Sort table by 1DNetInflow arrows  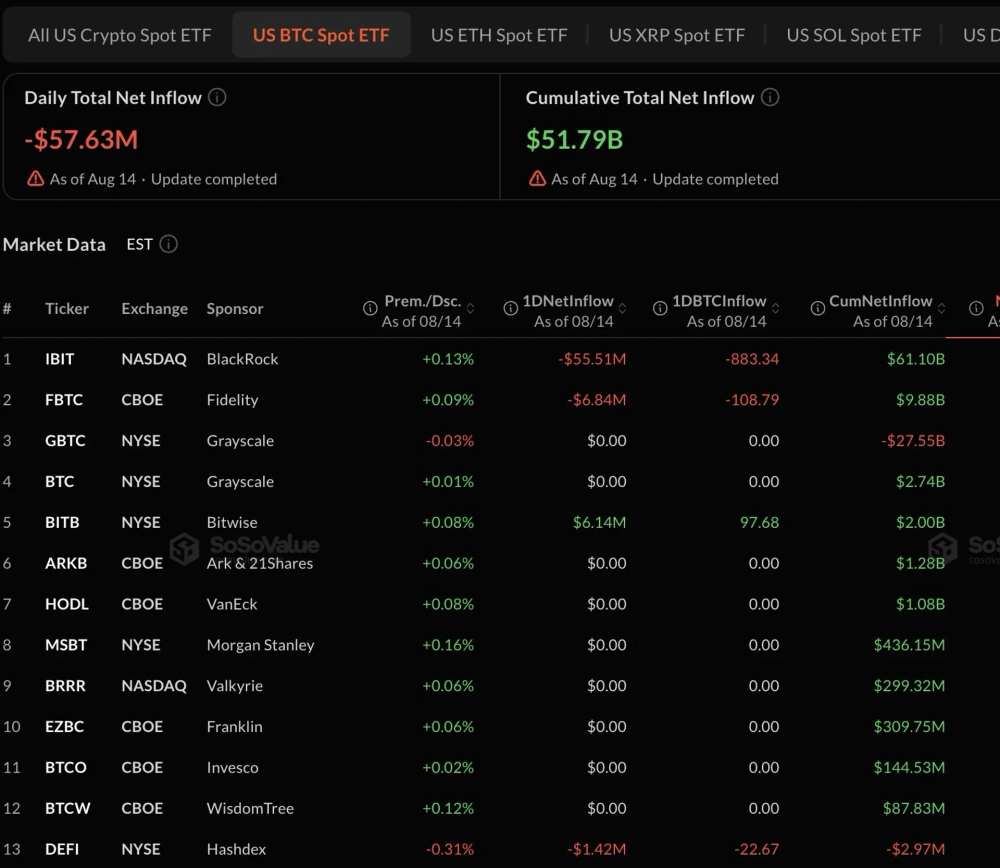(622, 309)
